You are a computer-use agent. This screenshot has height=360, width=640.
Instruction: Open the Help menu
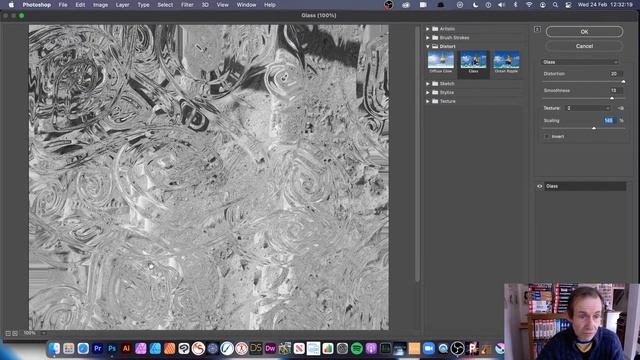pyautogui.click(x=270, y=5)
